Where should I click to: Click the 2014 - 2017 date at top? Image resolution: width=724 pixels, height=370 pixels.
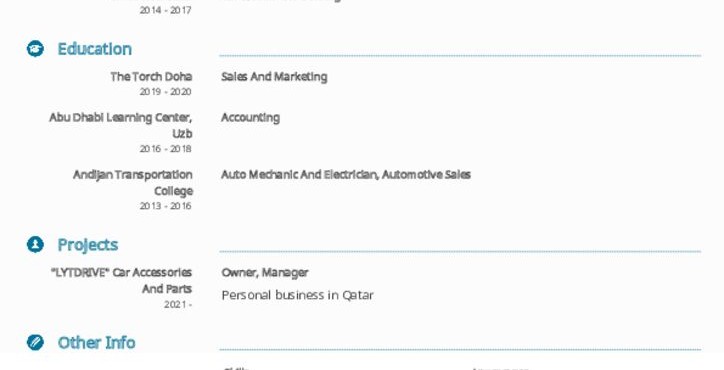tap(166, 10)
